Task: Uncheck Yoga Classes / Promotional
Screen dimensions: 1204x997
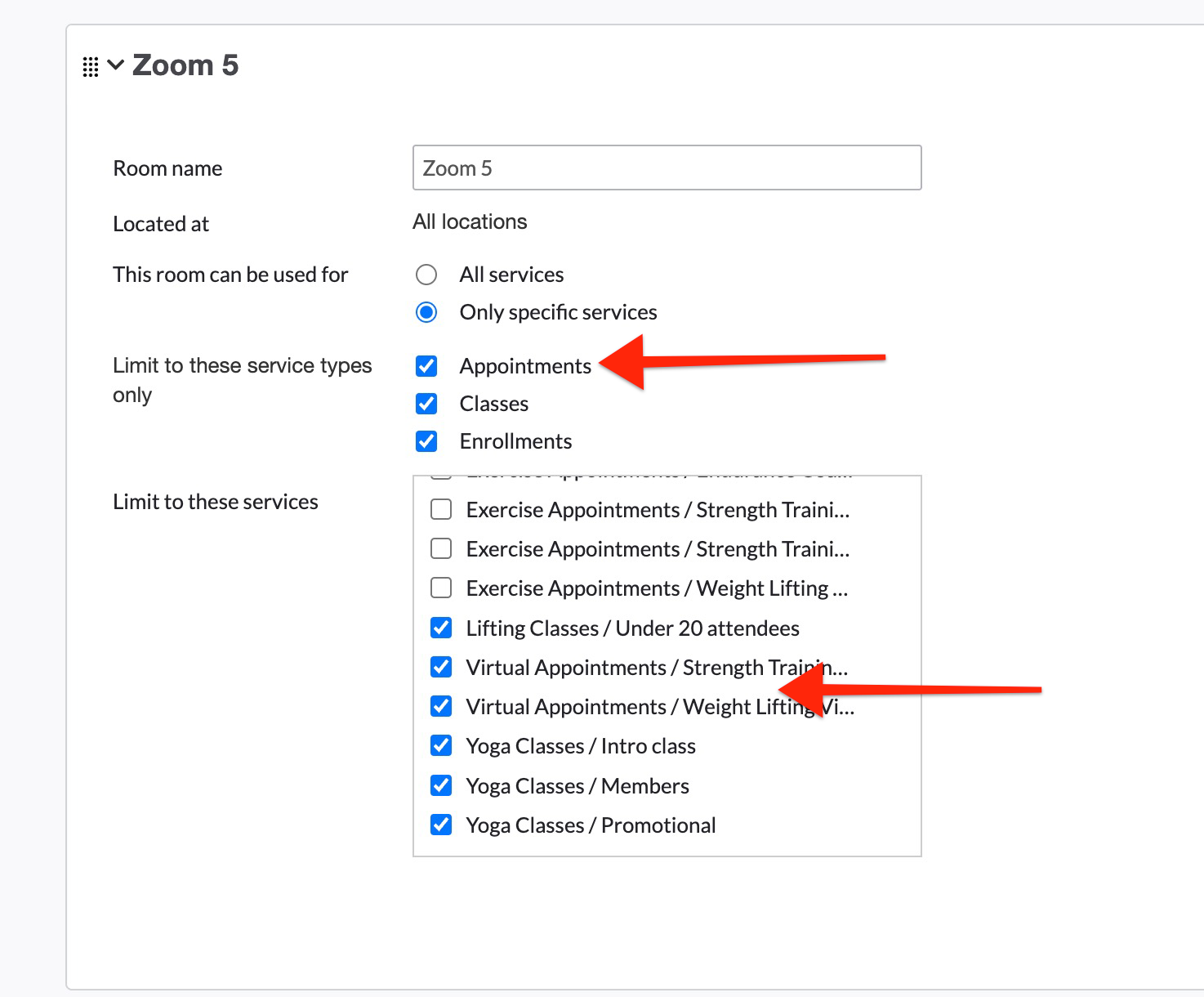Action: [441, 825]
